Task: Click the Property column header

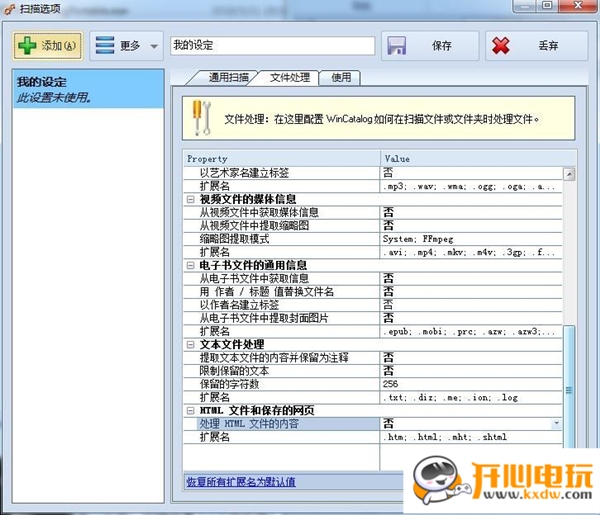Action: 282,159
